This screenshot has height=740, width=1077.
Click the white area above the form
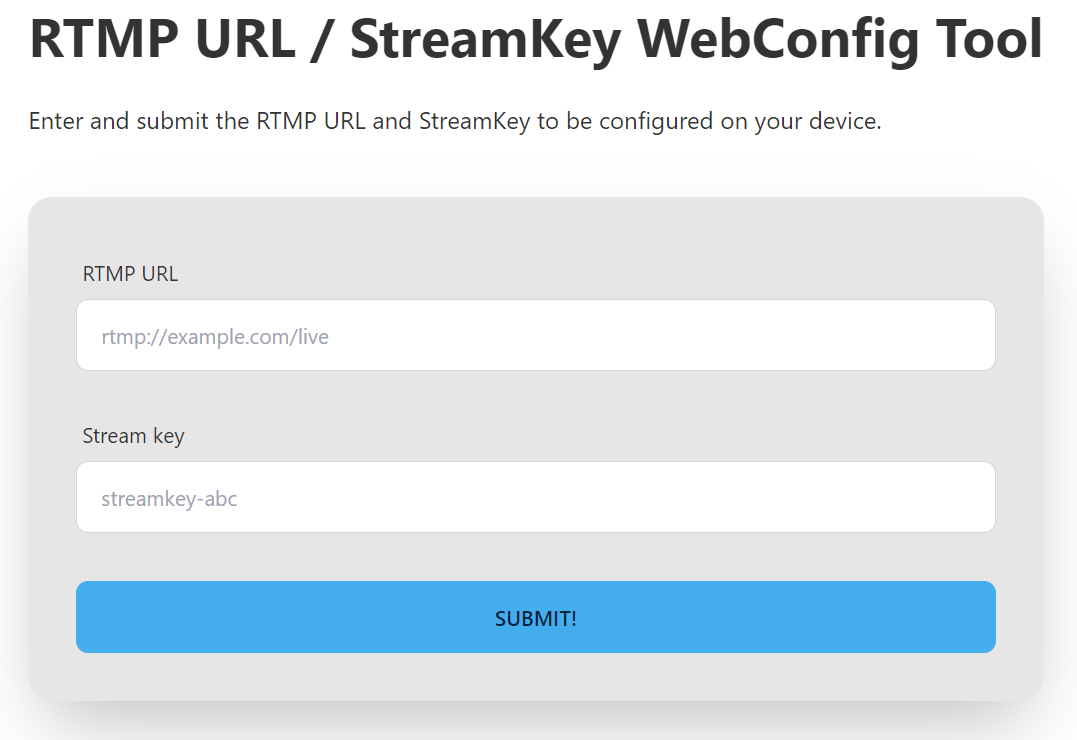(536, 170)
